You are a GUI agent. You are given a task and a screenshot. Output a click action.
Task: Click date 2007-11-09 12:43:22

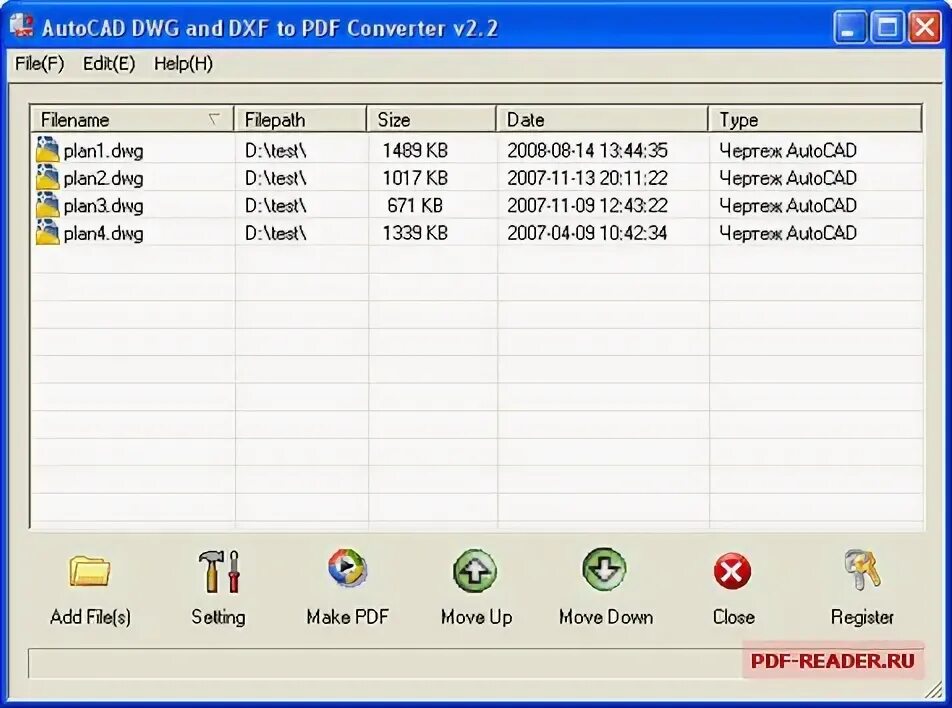(588, 205)
